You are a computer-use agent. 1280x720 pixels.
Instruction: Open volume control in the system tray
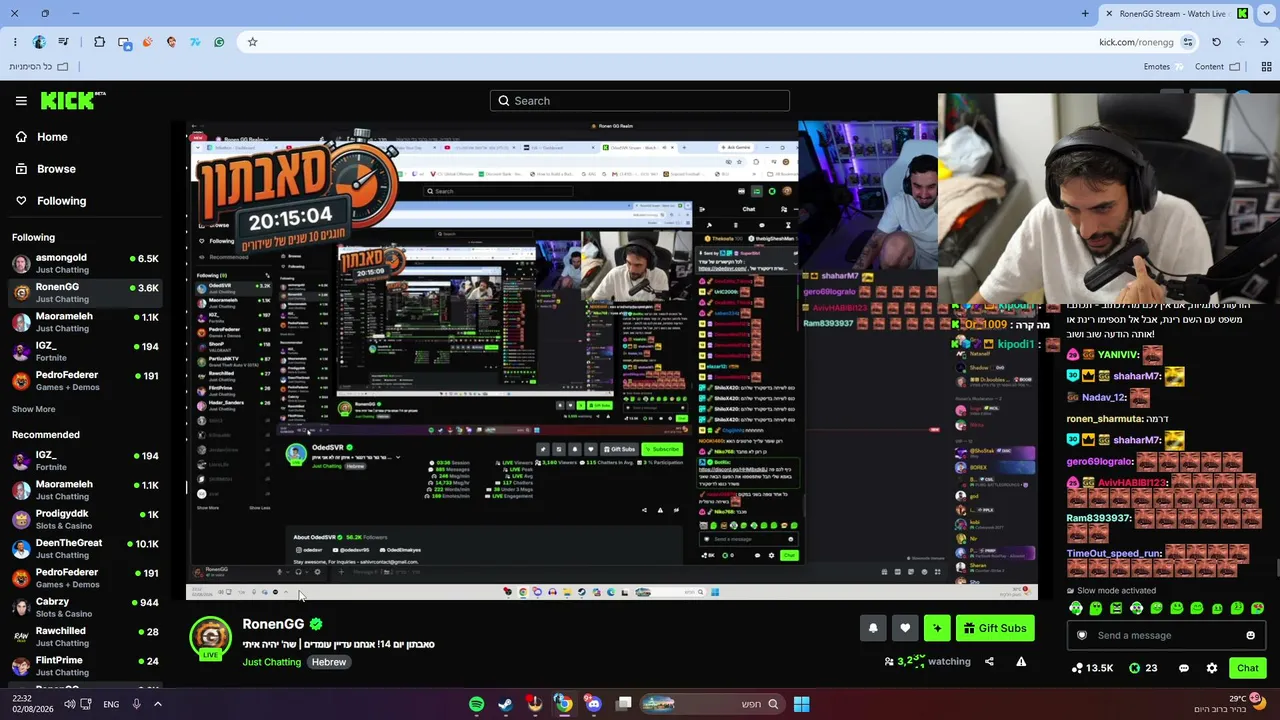[70, 704]
